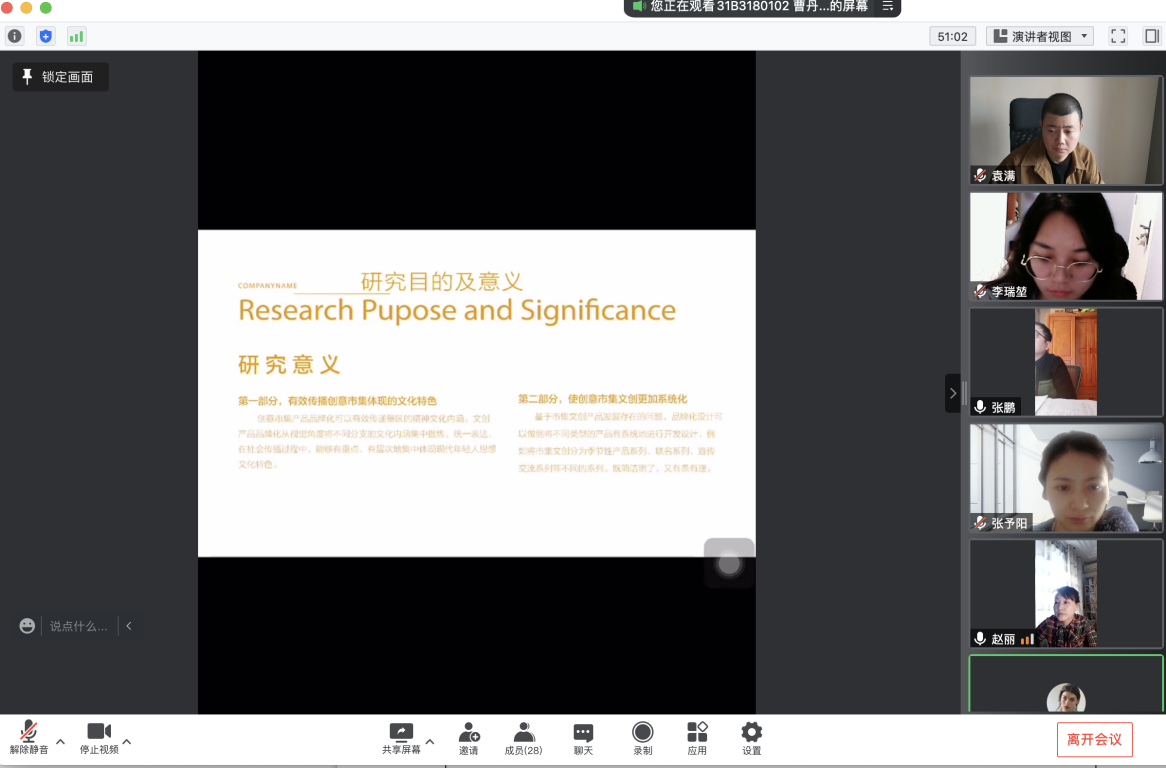The height and width of the screenshot is (768, 1166).
Task: Turn off the camera with 停止视频
Action: [x=99, y=738]
